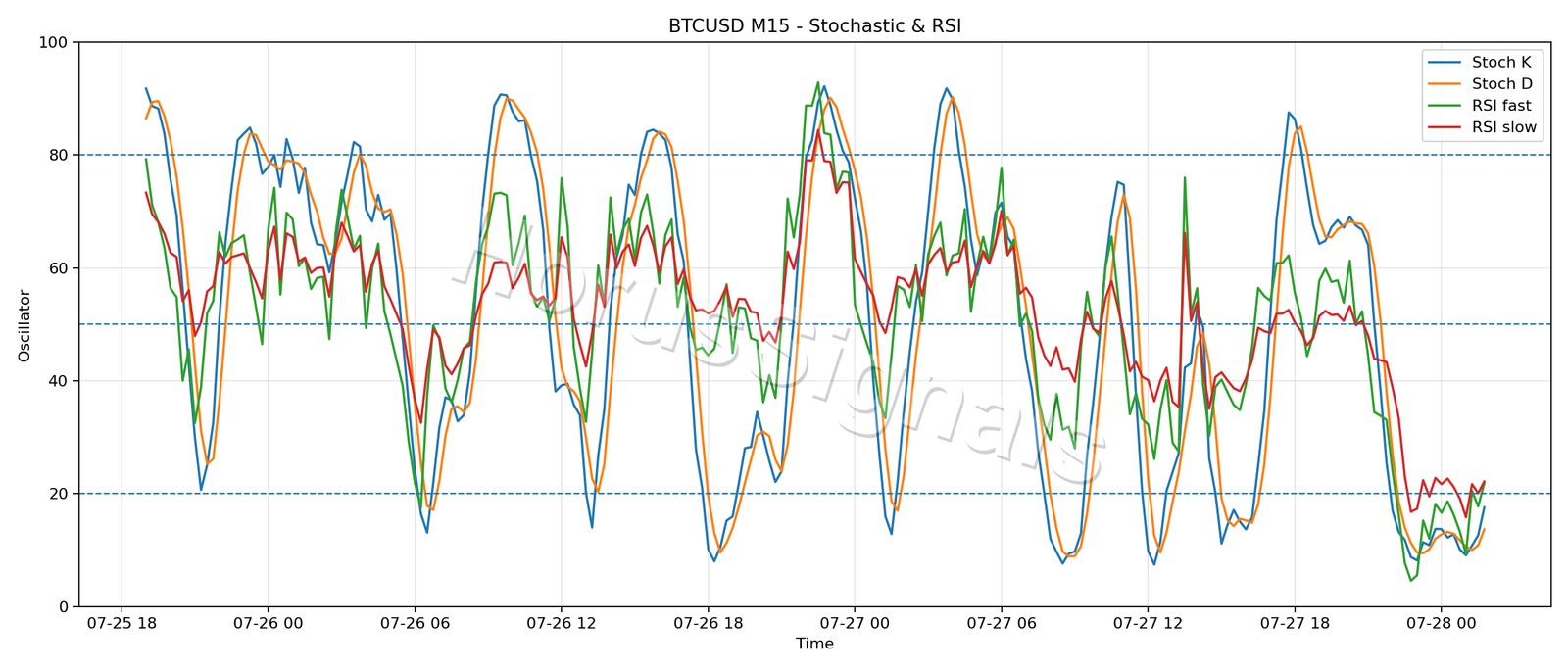Click the x-axis tick label 07-27 06
1568x672 pixels.
pos(1002,623)
